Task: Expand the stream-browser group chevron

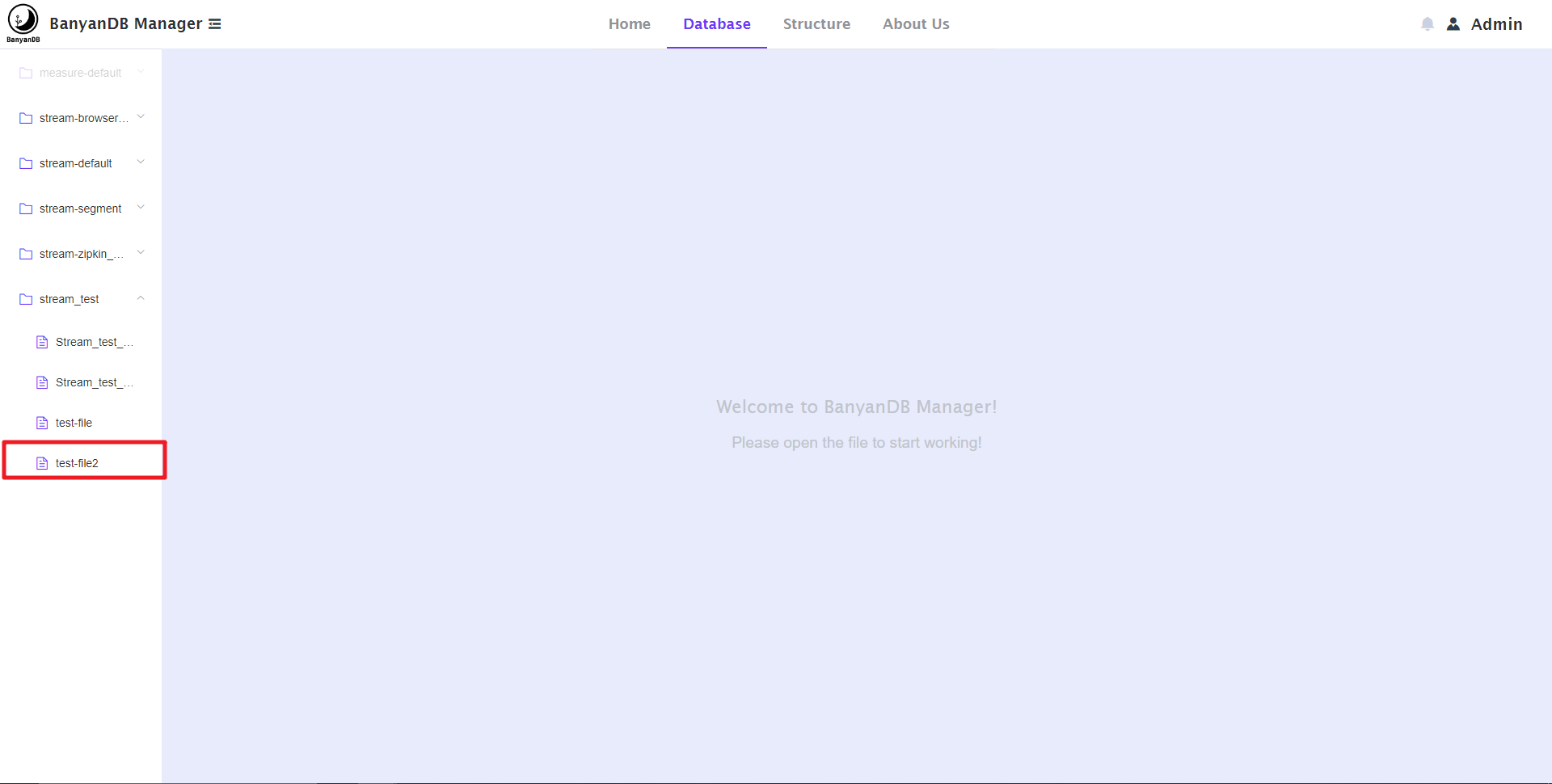Action: point(141,116)
